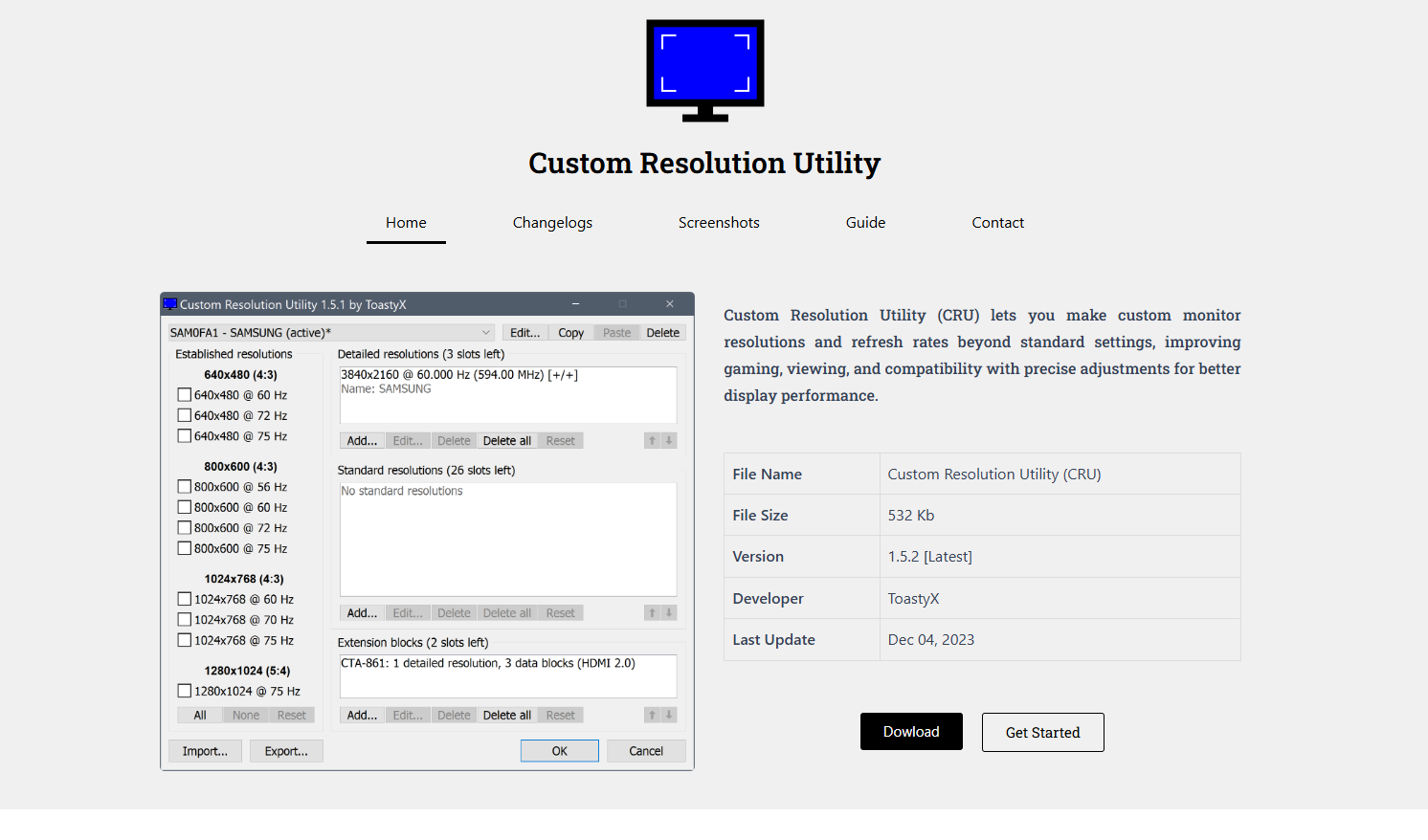Select All established resolutions
This screenshot has height=840, width=1428.
198,714
